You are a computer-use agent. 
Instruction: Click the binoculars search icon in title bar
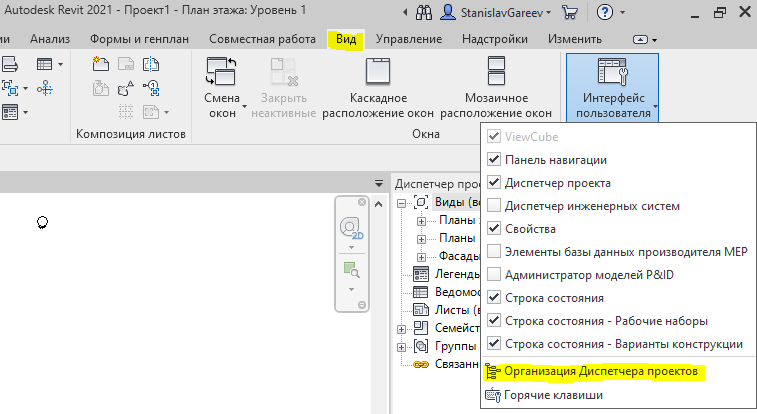424,13
